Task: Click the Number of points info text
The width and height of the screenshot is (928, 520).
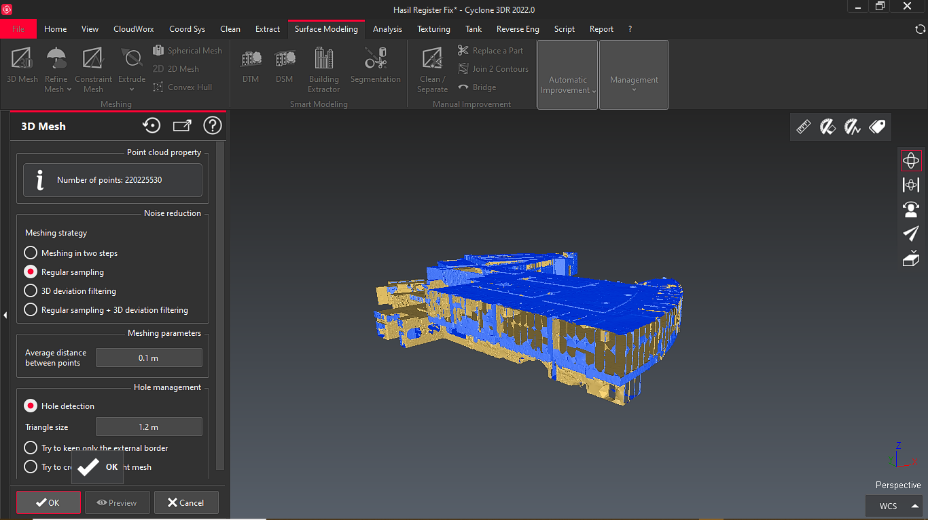Action: (x=109, y=180)
